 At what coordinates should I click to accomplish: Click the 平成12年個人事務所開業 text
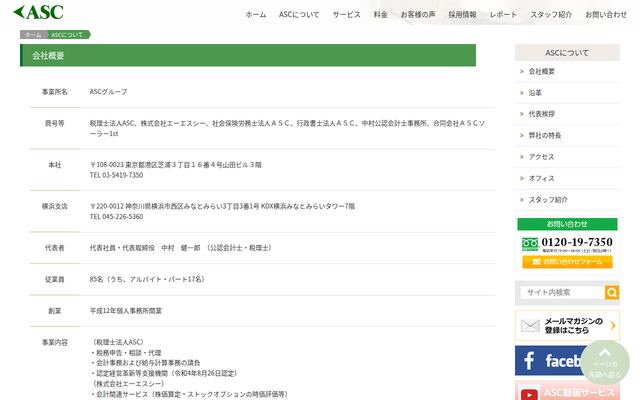coord(126,311)
